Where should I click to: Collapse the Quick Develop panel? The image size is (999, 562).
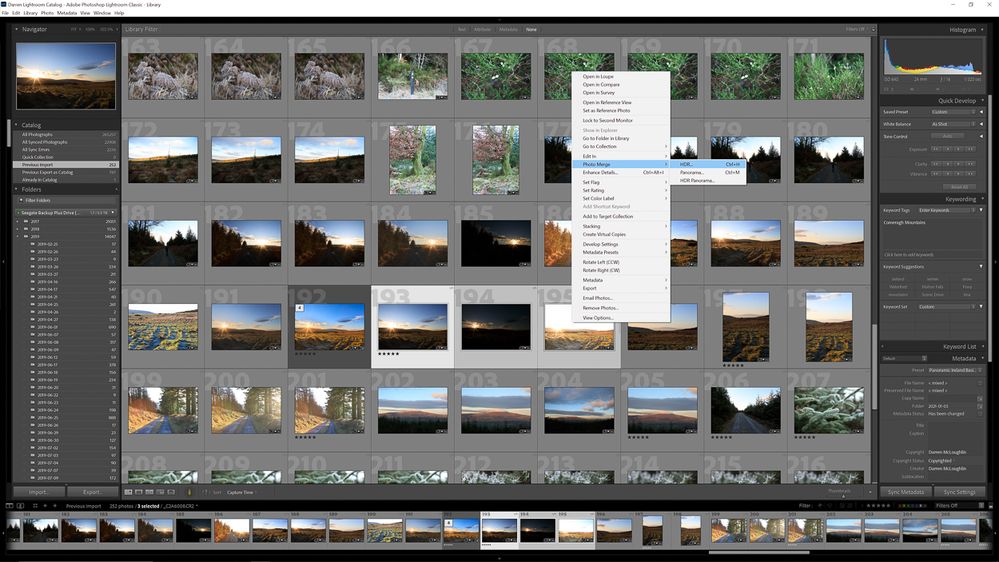coord(982,101)
